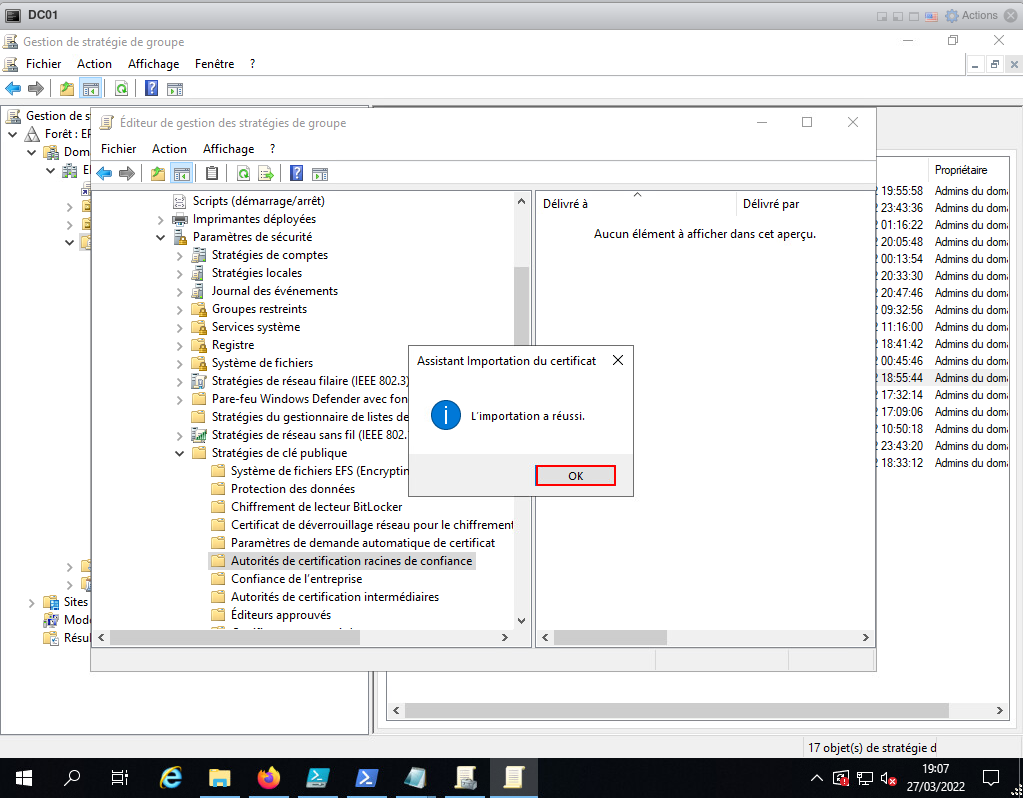Select the Autorités de certification intermédiaires folder

click(334, 597)
